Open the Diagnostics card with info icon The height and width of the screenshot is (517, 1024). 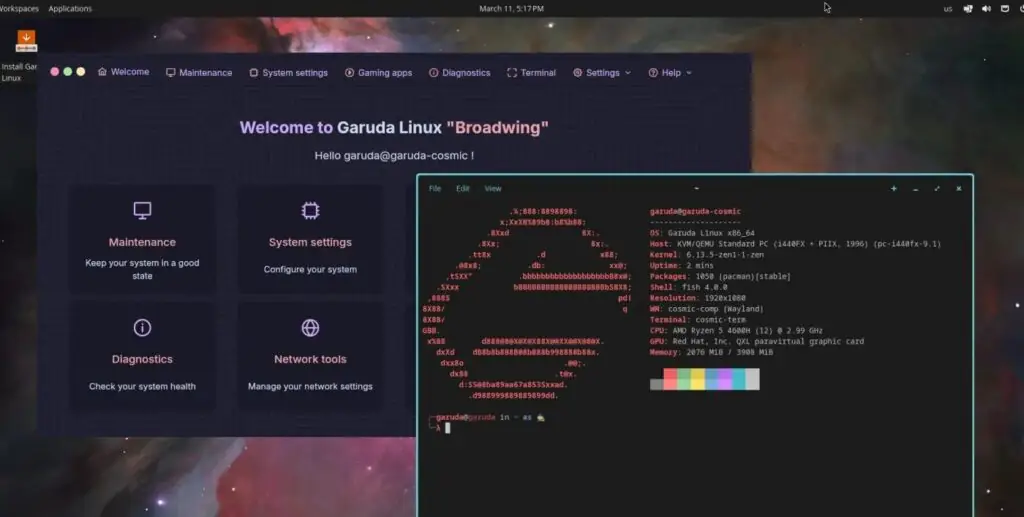point(142,356)
